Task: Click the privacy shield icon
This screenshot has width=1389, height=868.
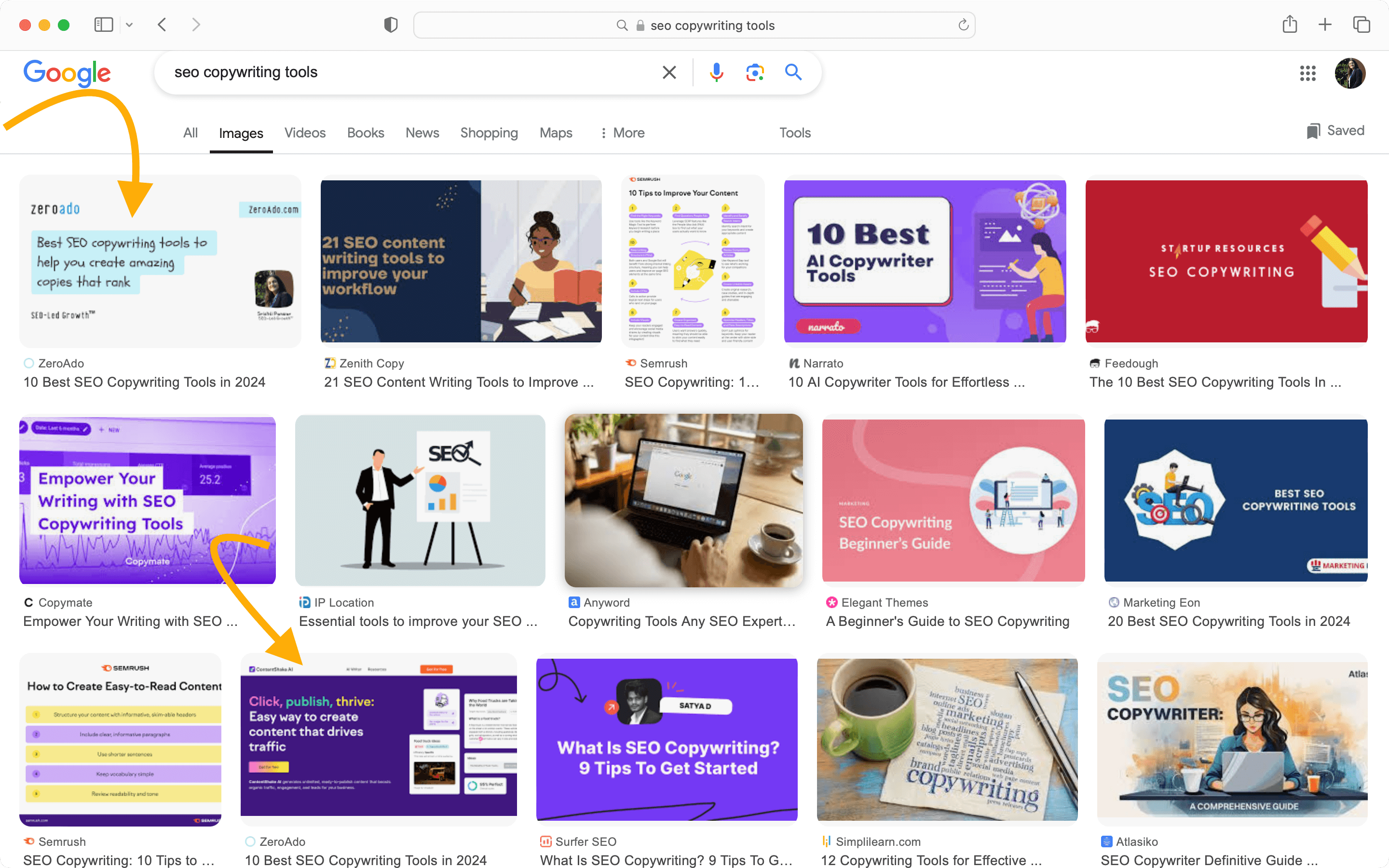Action: coord(391,25)
